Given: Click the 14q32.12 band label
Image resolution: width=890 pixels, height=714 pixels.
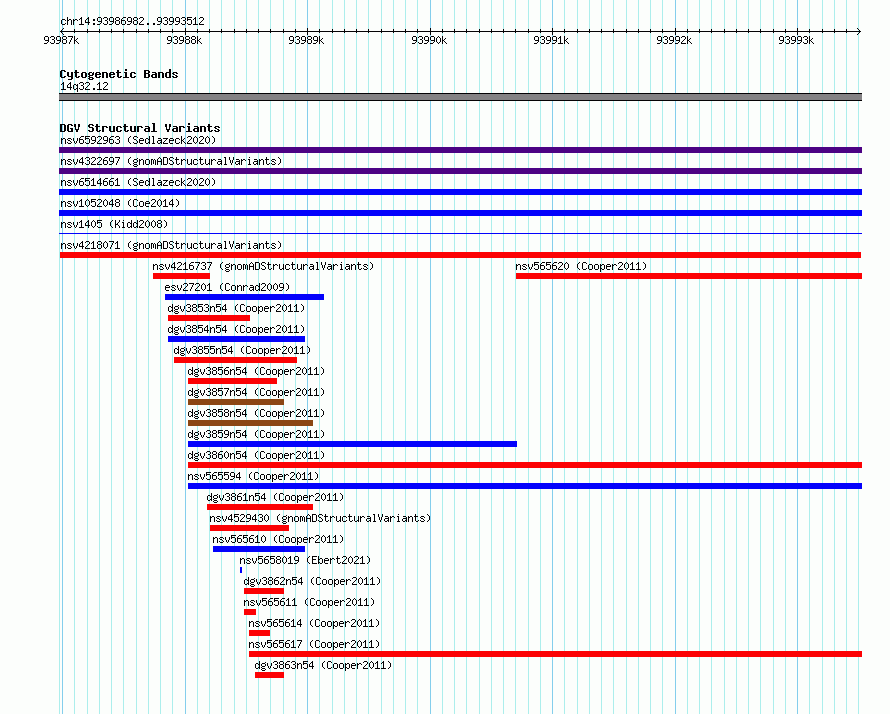Looking at the screenshot, I should pos(84,86).
